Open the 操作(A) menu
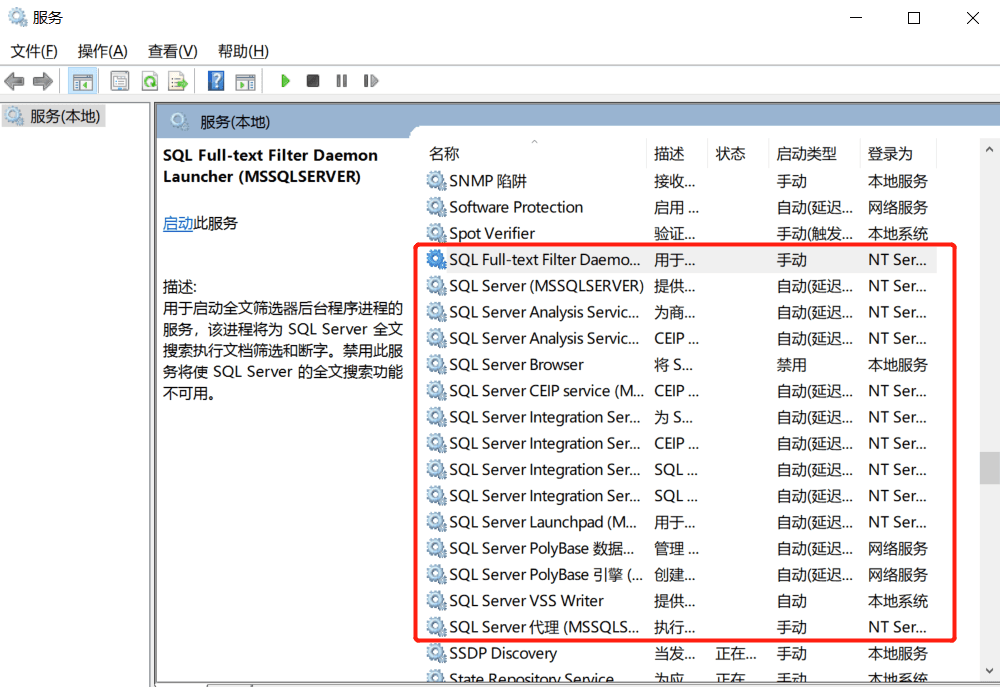Image resolution: width=1000 pixels, height=687 pixels. pos(103,51)
